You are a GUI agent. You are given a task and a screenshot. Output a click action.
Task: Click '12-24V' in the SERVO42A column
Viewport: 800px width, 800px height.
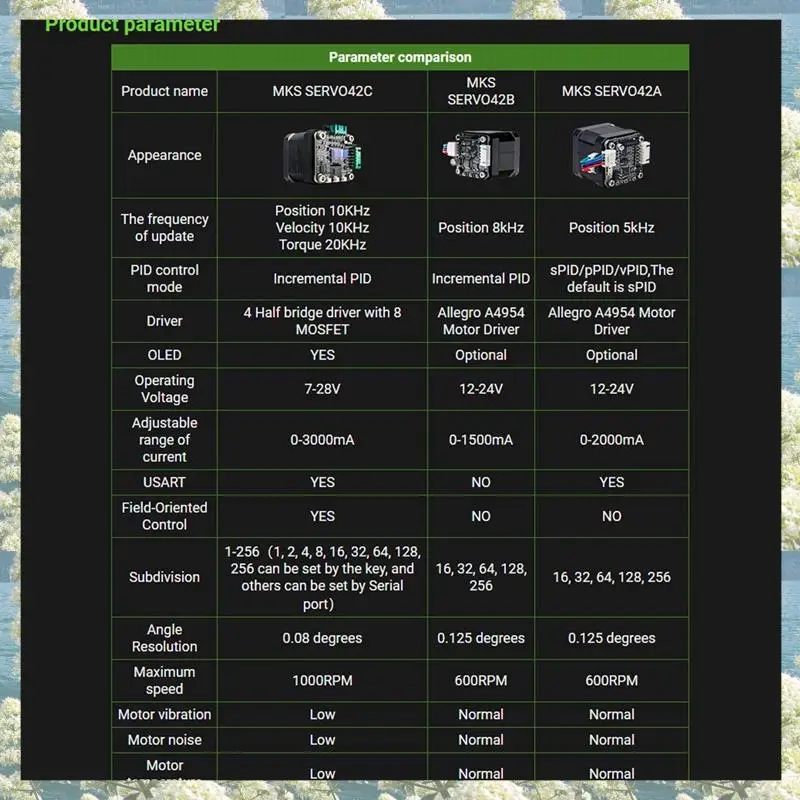click(x=611, y=389)
